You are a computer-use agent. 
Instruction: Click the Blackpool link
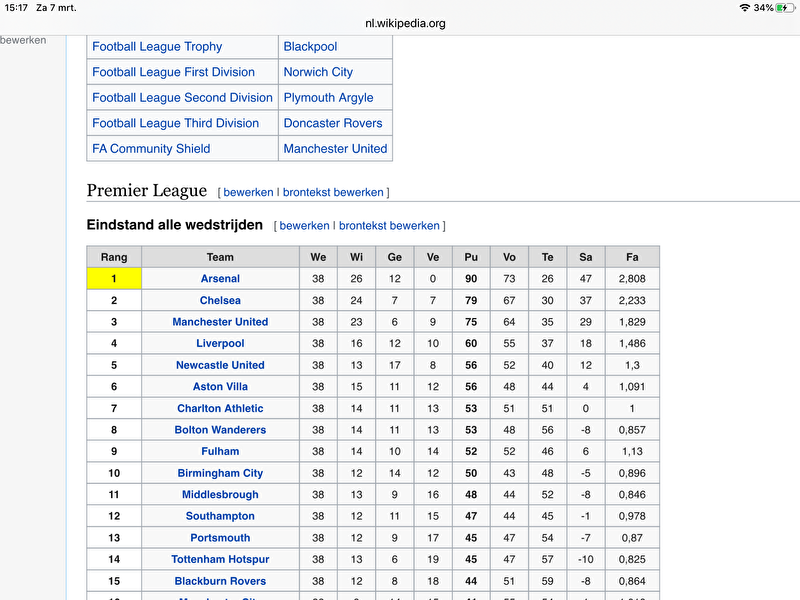(x=310, y=47)
